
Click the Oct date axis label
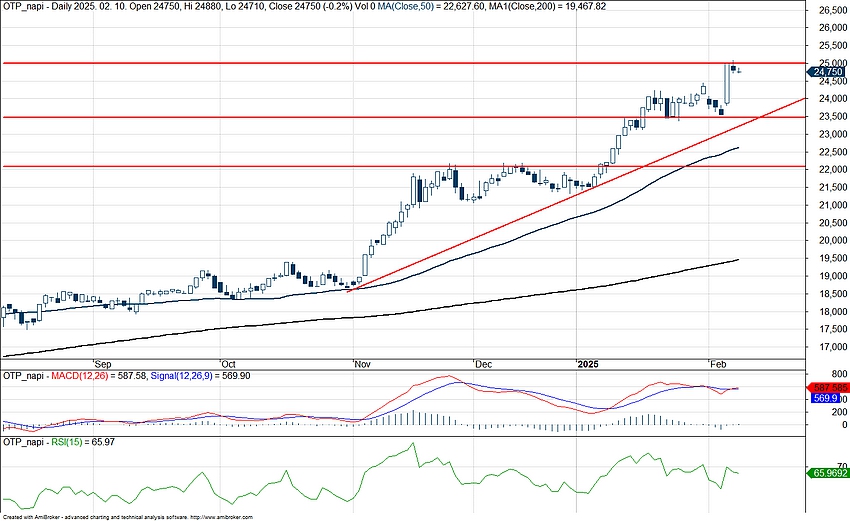[x=228, y=364]
